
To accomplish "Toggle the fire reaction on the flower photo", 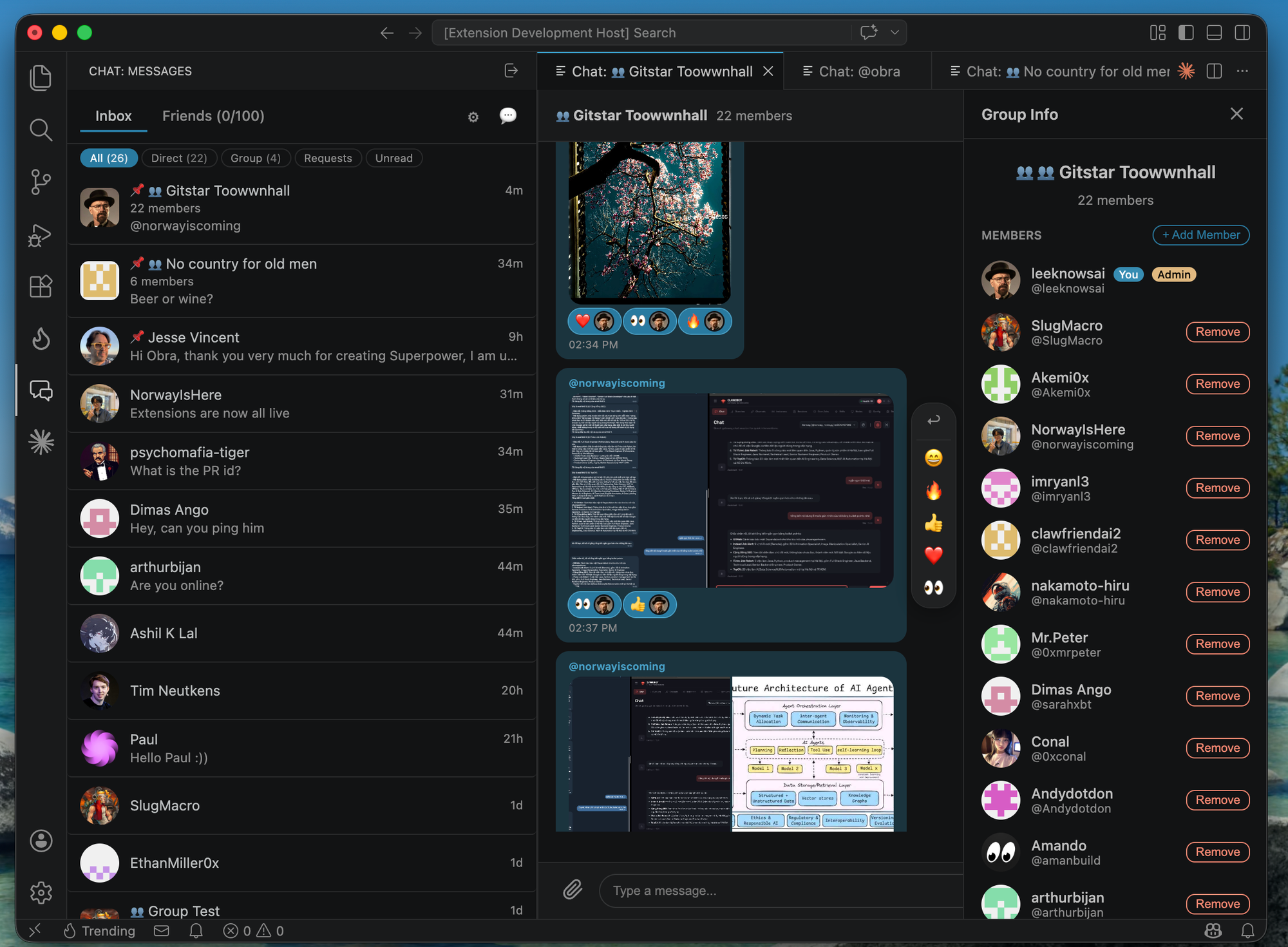I will [705, 321].
